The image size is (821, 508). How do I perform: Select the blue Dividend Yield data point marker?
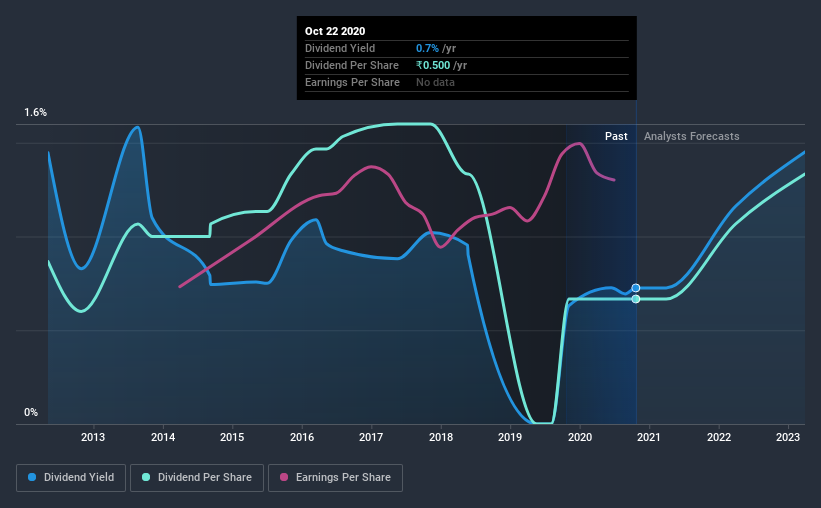tap(636, 288)
